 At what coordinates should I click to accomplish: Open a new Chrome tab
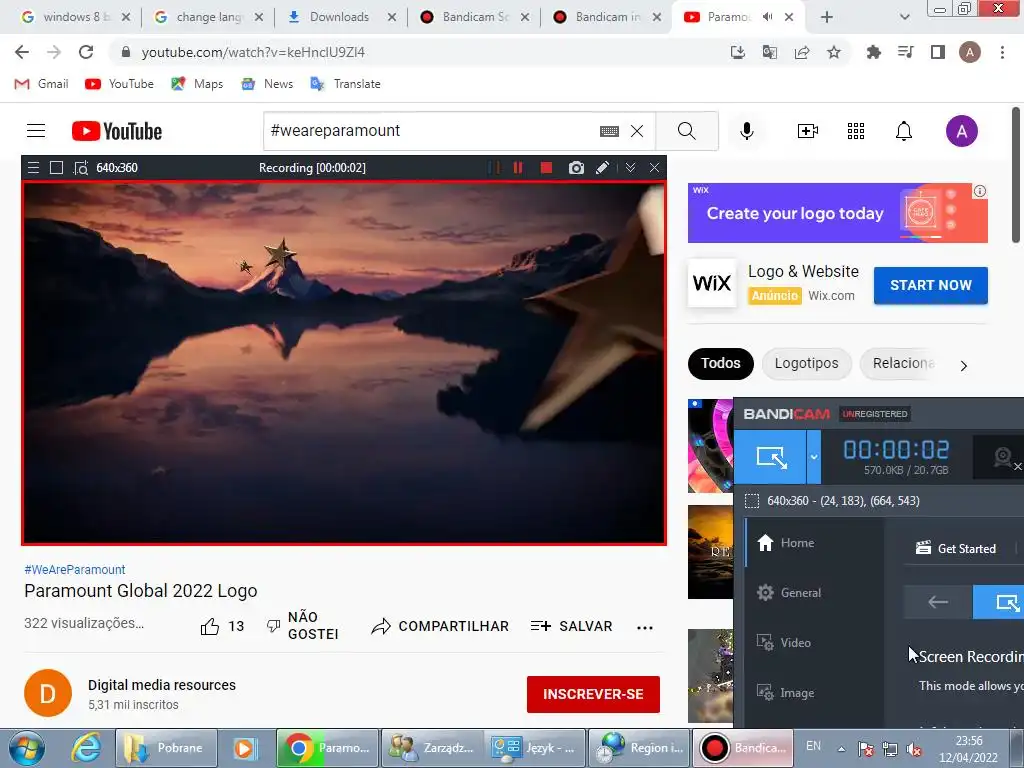coord(826,17)
